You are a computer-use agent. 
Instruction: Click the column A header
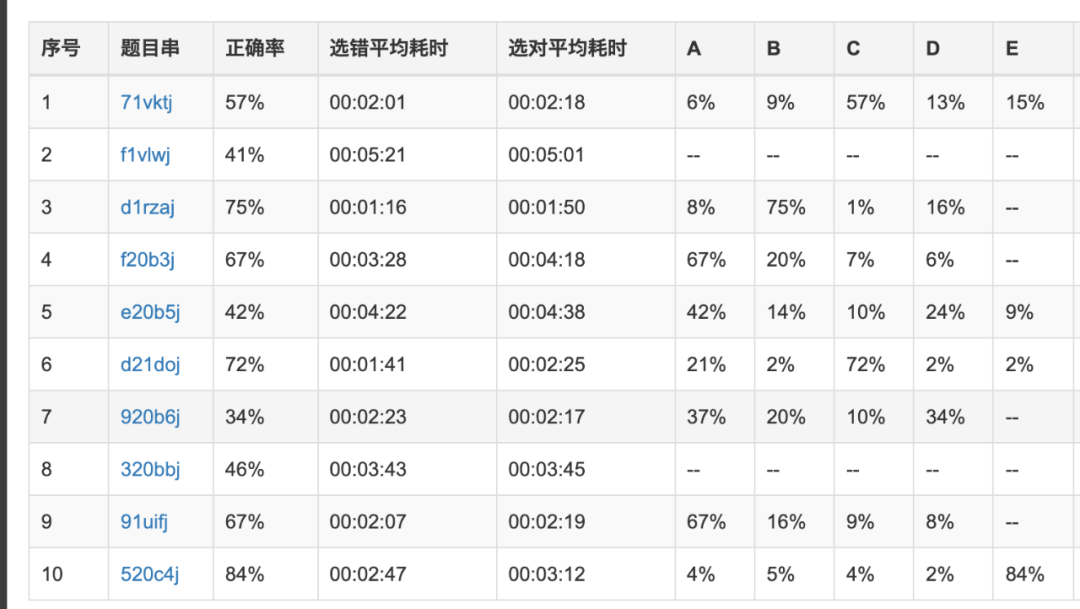tap(693, 47)
